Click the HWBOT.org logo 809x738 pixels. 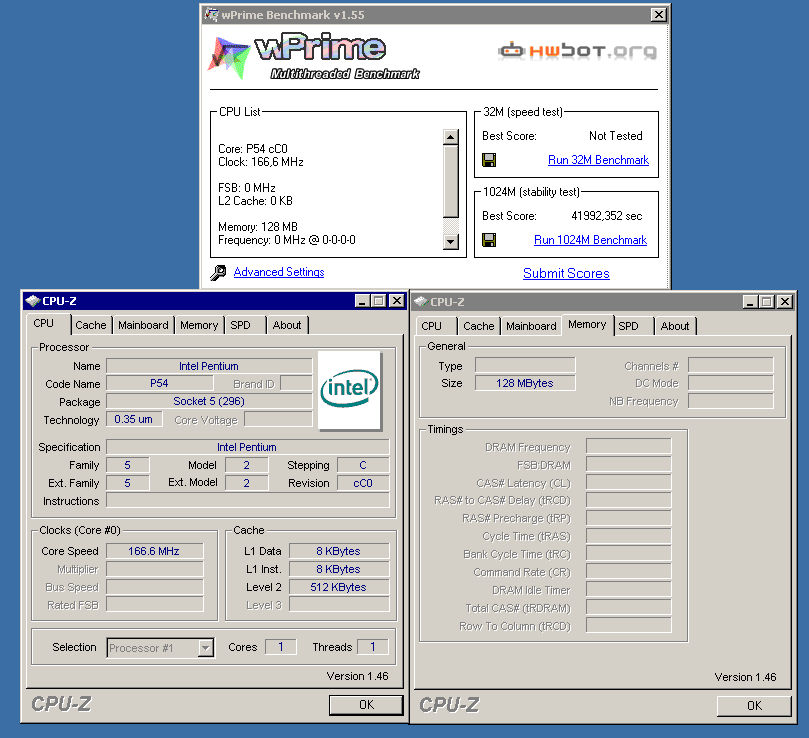point(577,51)
